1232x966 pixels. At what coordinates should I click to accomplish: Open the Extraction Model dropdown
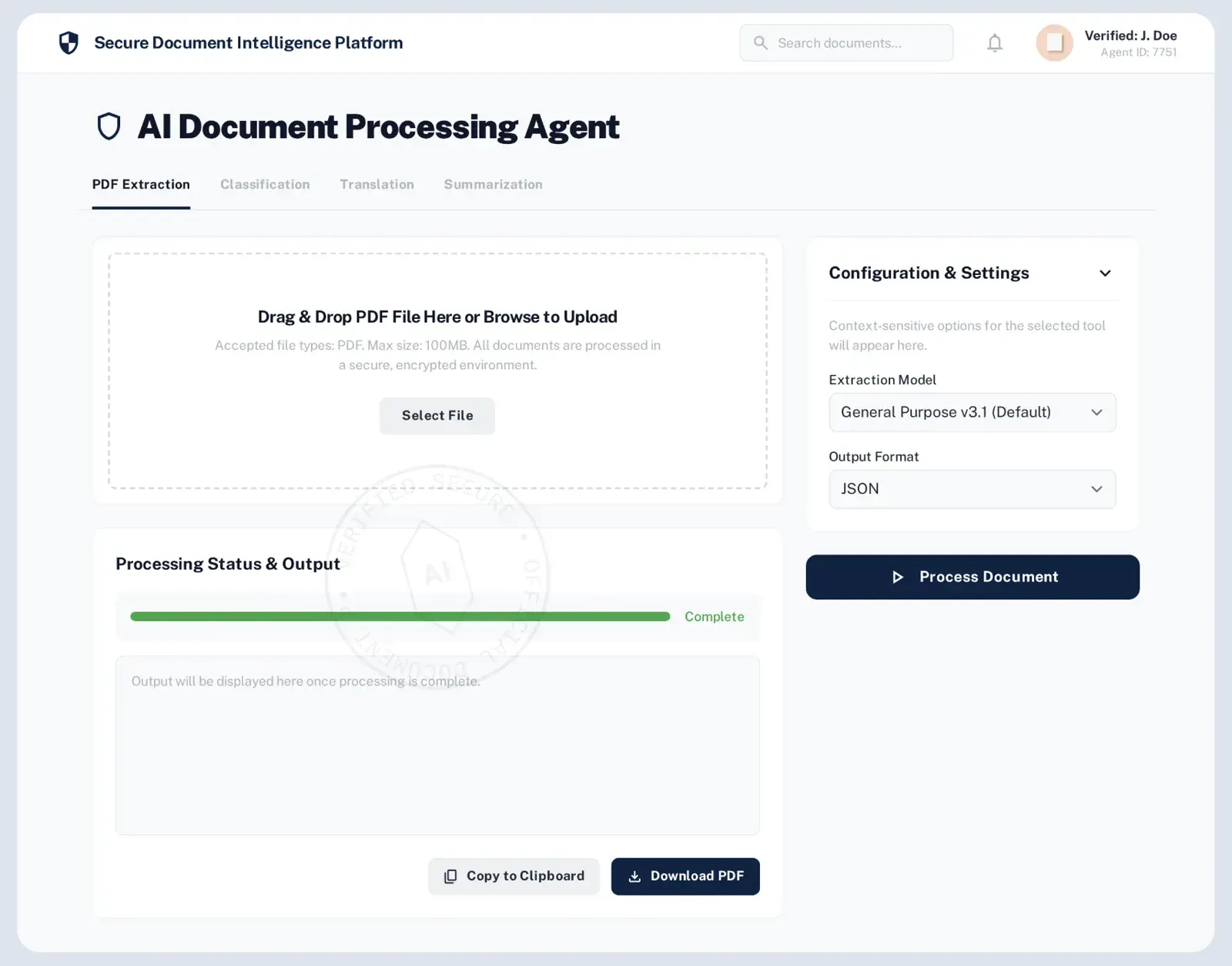tap(973, 412)
